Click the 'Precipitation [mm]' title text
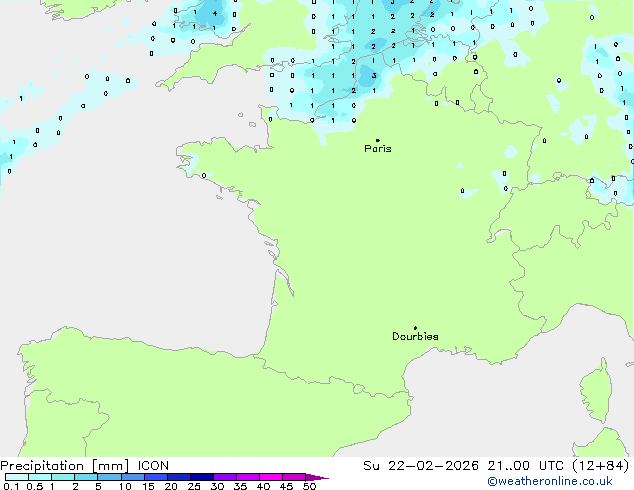 click(x=65, y=466)
